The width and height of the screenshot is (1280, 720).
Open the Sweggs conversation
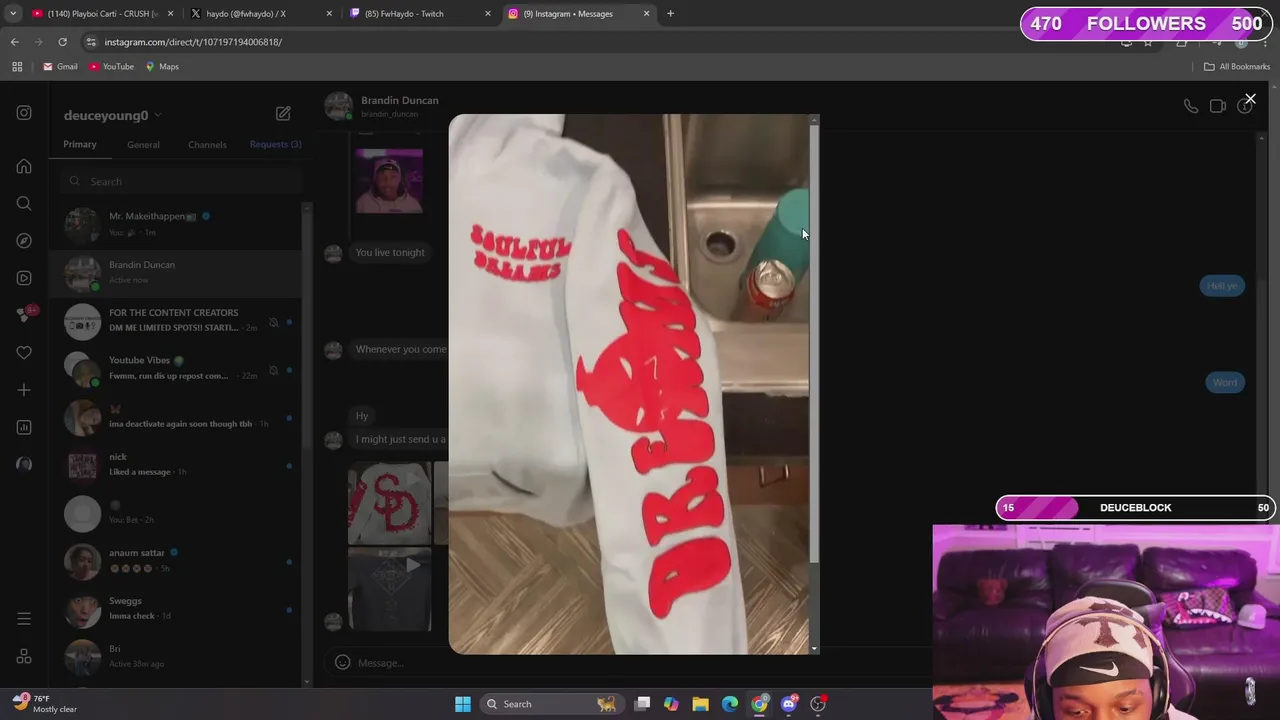pos(176,608)
